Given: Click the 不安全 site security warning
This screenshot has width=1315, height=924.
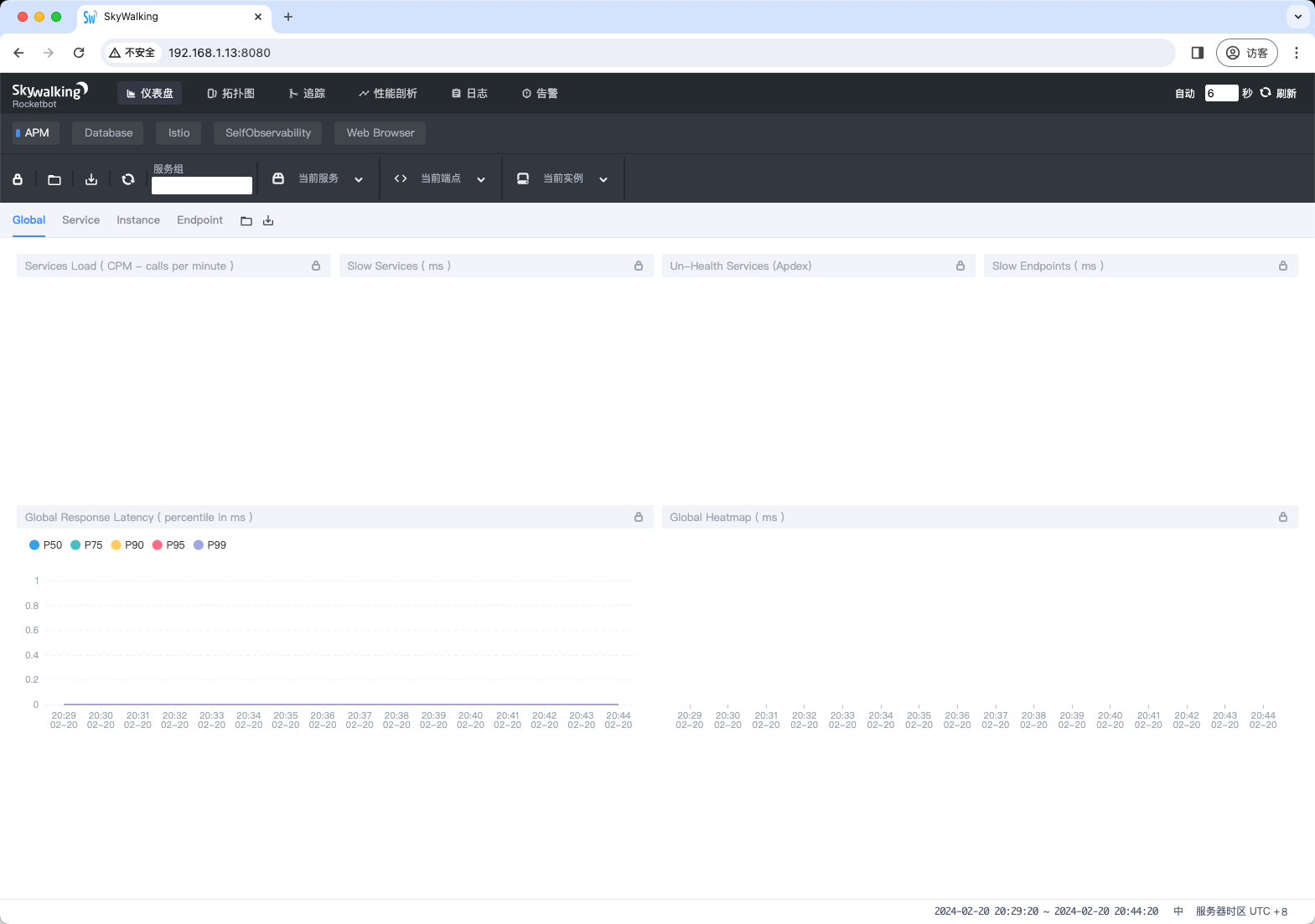Looking at the screenshot, I should [132, 53].
